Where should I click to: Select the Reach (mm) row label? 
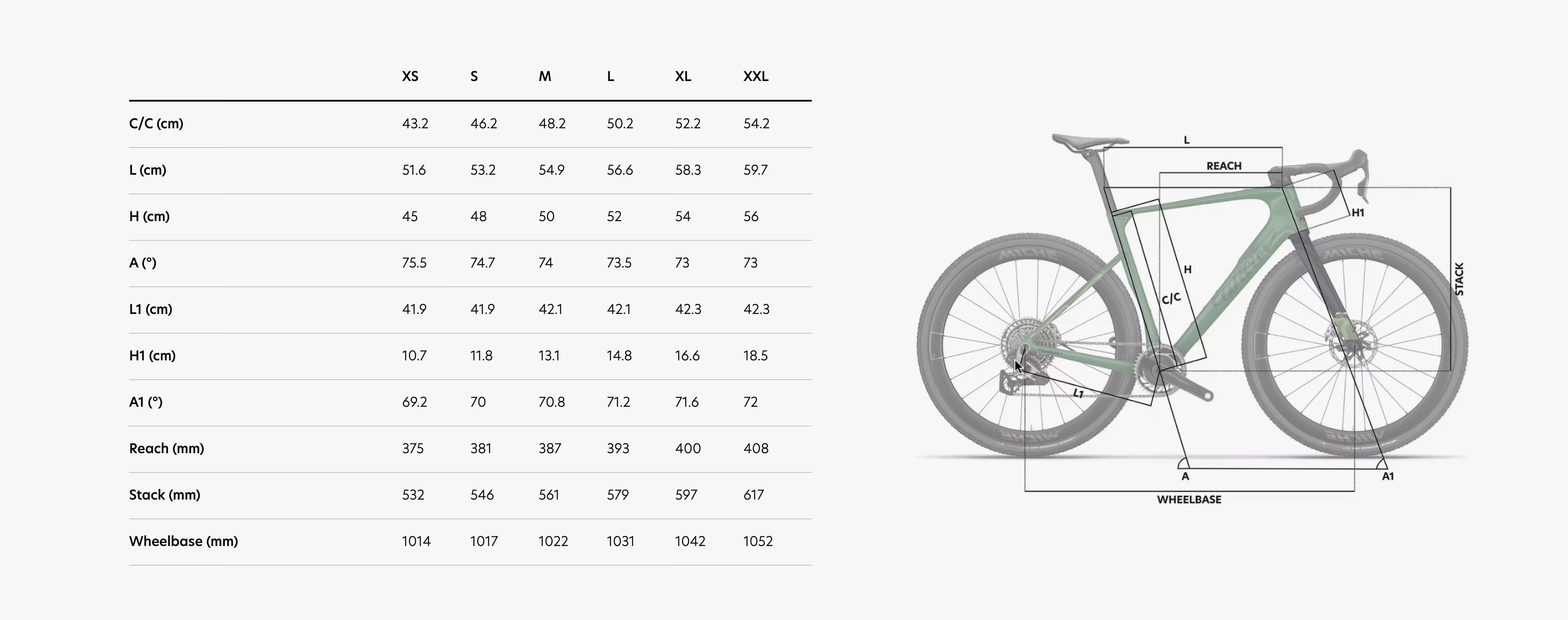point(166,449)
